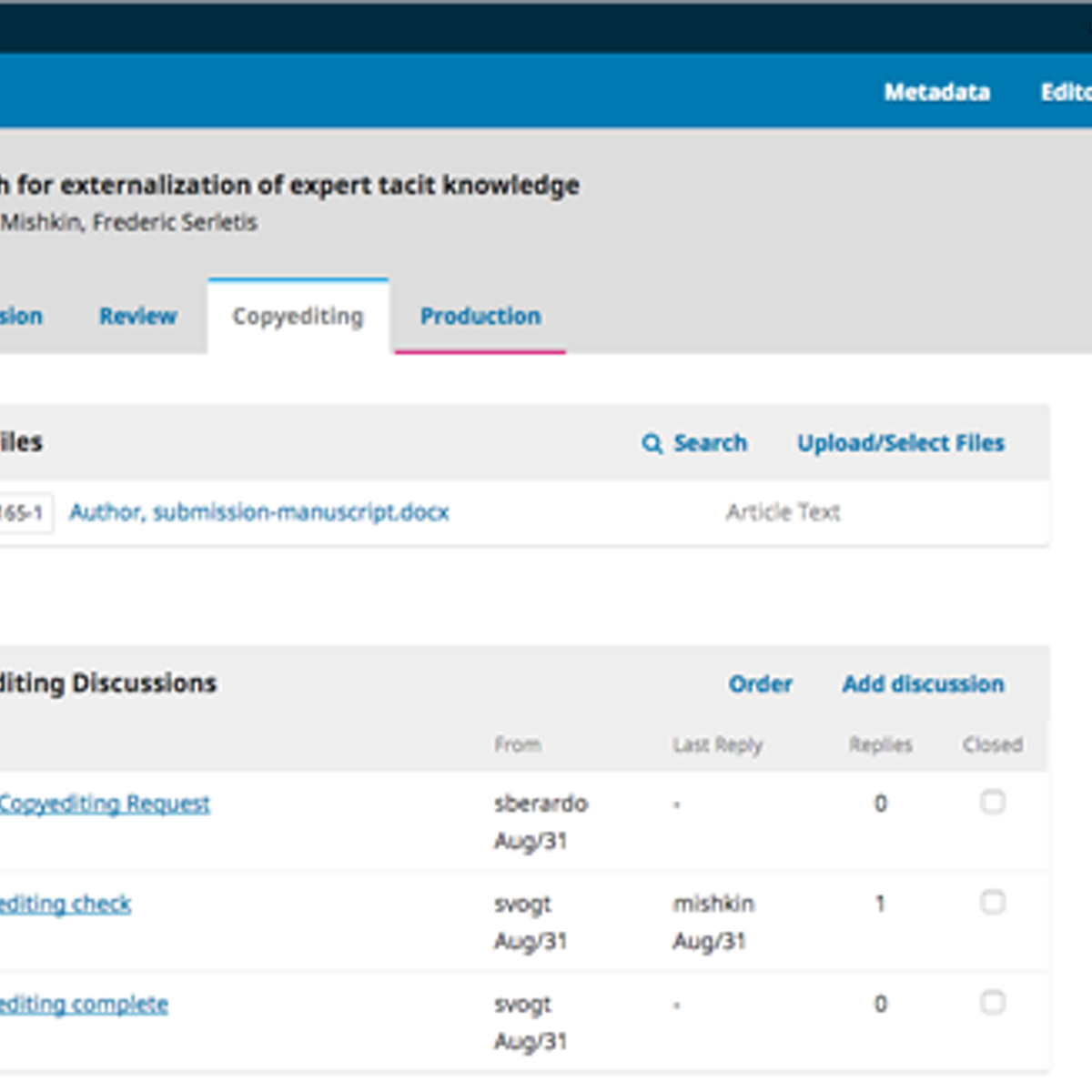
Task: Open the Copyediting Request discussion
Action: point(105,804)
